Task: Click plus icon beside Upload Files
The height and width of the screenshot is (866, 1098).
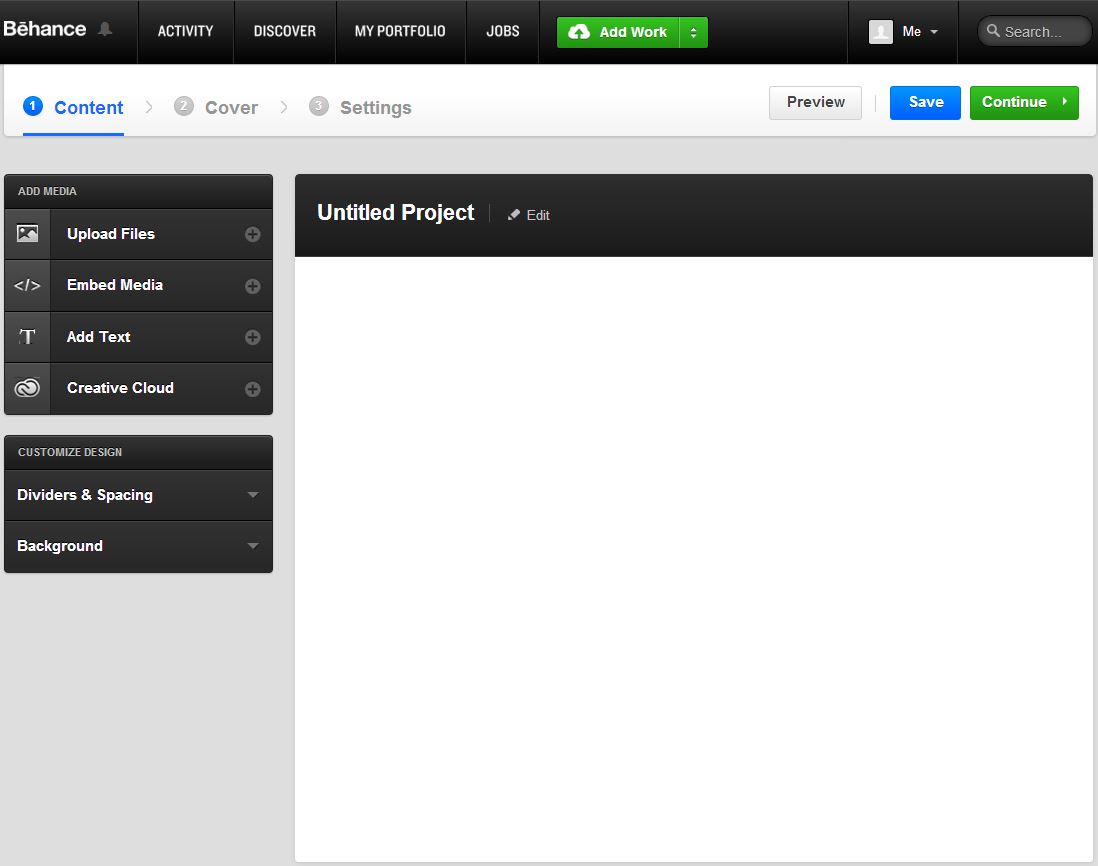Action: tap(253, 235)
